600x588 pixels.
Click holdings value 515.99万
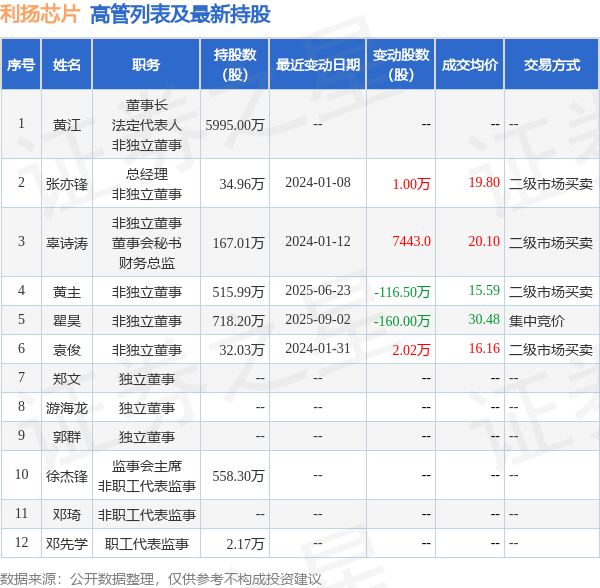(238, 292)
